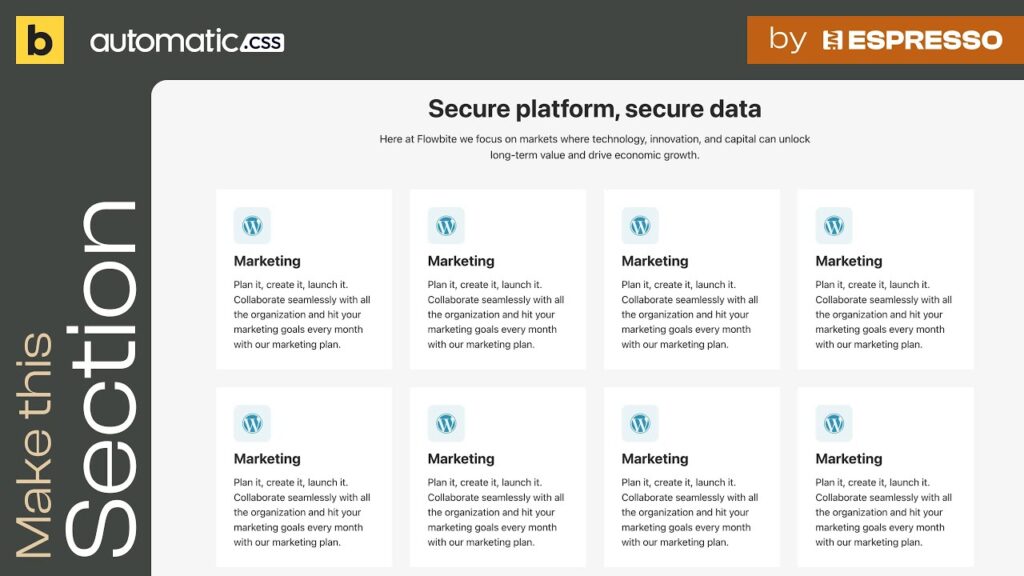The height and width of the screenshot is (576, 1024).
Task: Click Marketing title in first top-row card
Action: click(x=267, y=261)
